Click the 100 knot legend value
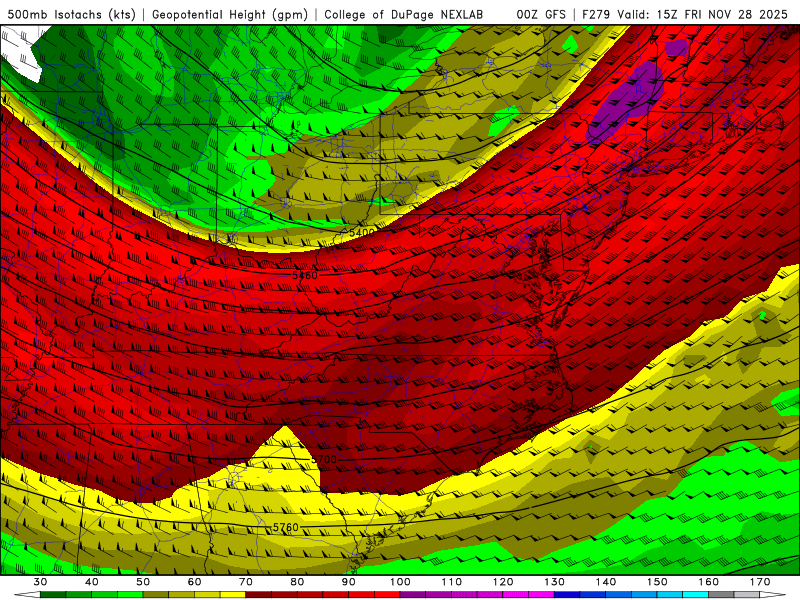Image resolution: width=800 pixels, height=600 pixels. (401, 582)
